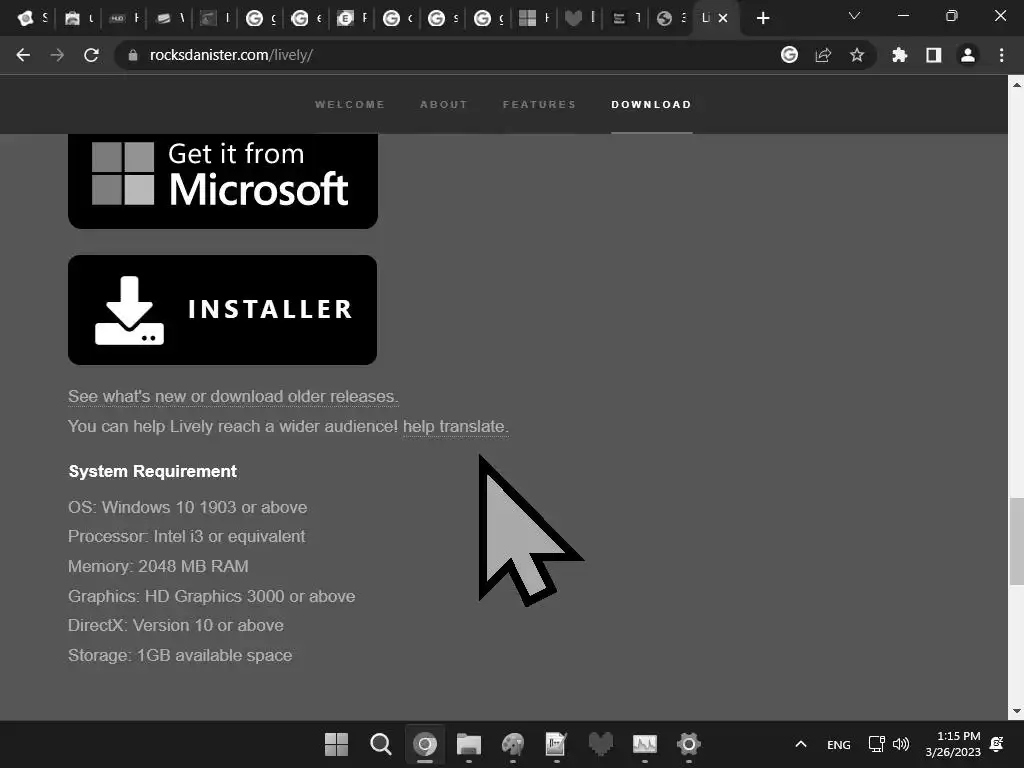
Task: Open the Windows Start menu
Action: (336, 744)
